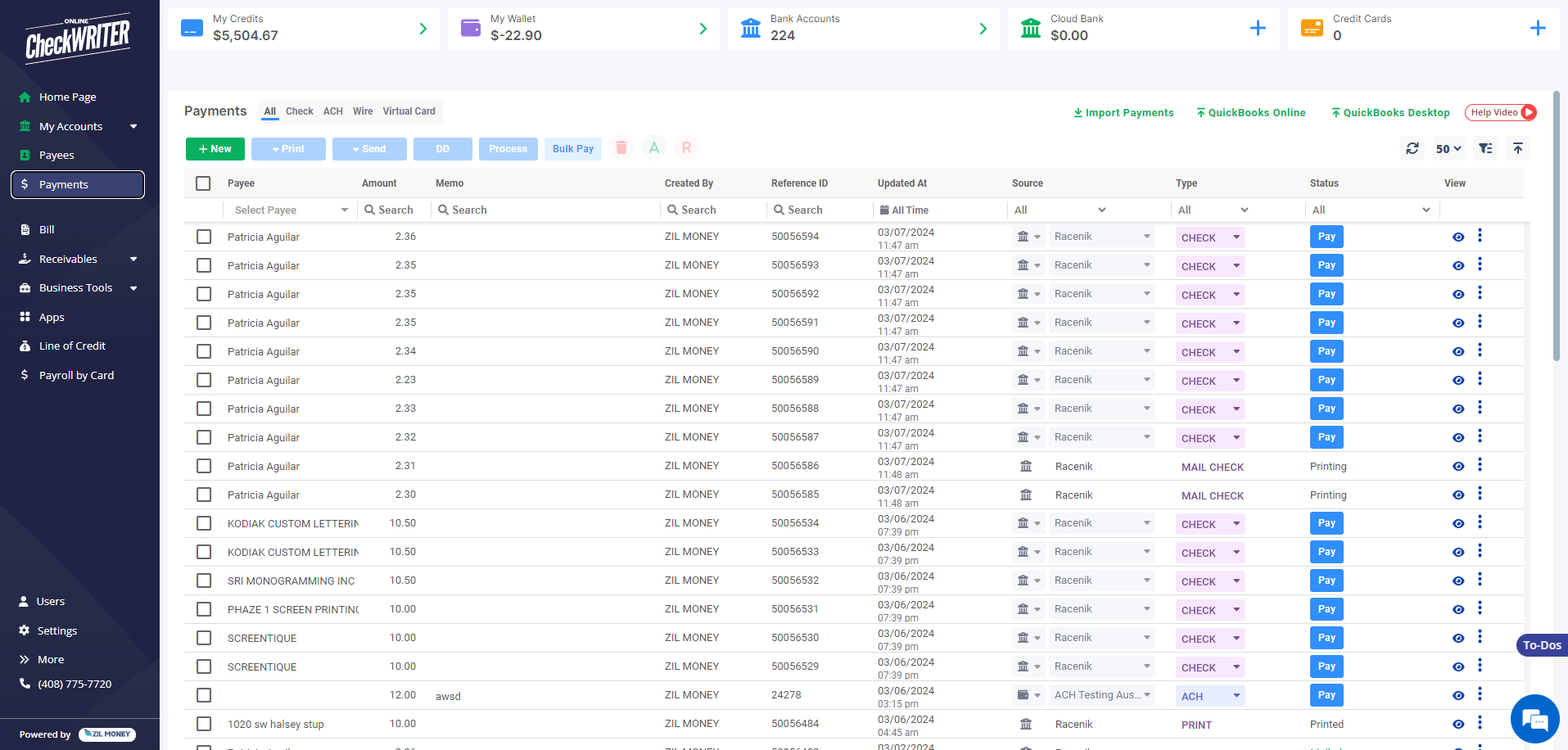Switch to the ACH payments tab
The width and height of the screenshot is (1568, 750).
[x=332, y=111]
